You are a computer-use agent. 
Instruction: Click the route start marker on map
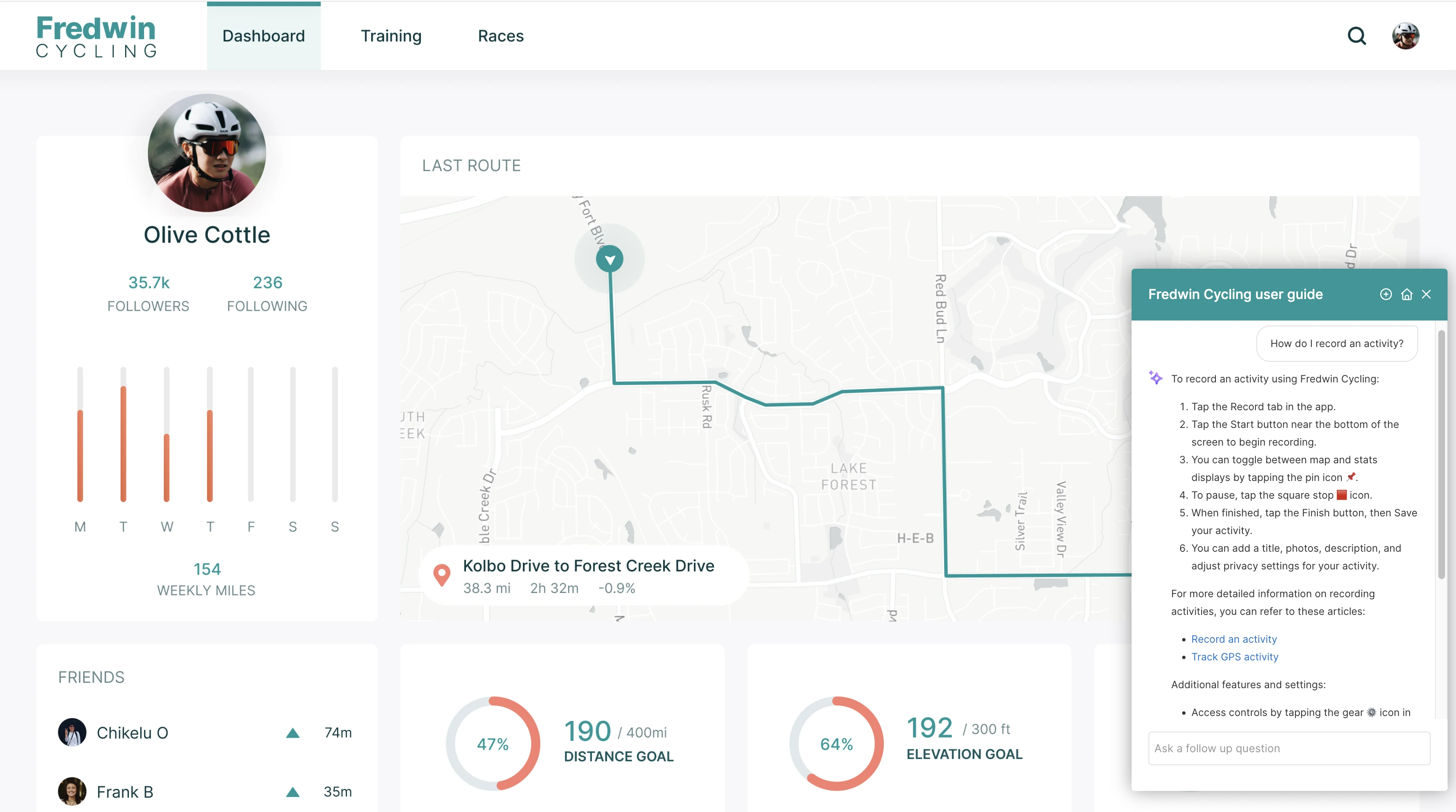tap(609, 259)
